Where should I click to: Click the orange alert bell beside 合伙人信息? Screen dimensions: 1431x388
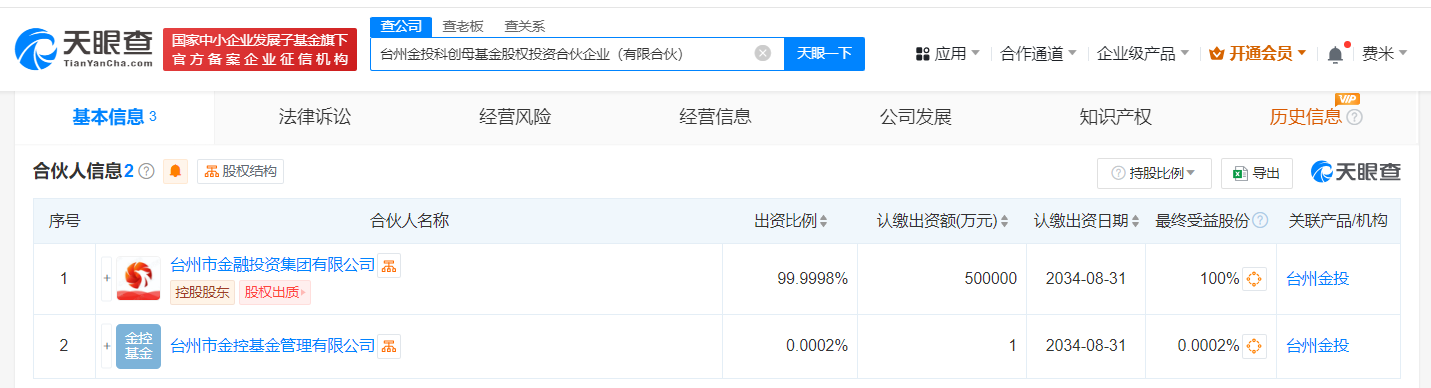pos(176,171)
